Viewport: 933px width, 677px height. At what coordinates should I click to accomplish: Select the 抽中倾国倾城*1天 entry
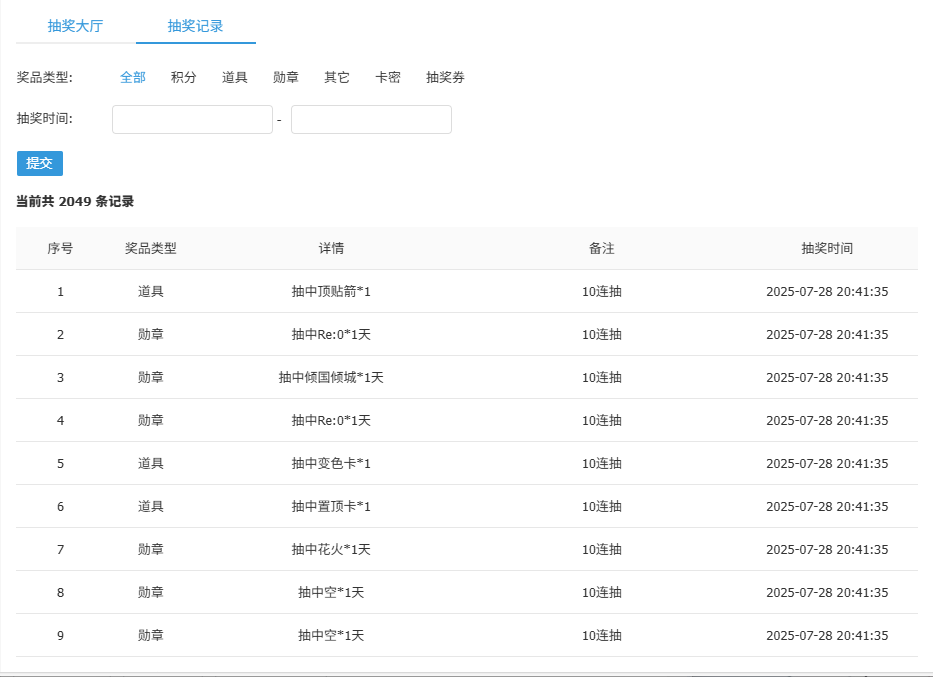coord(332,377)
